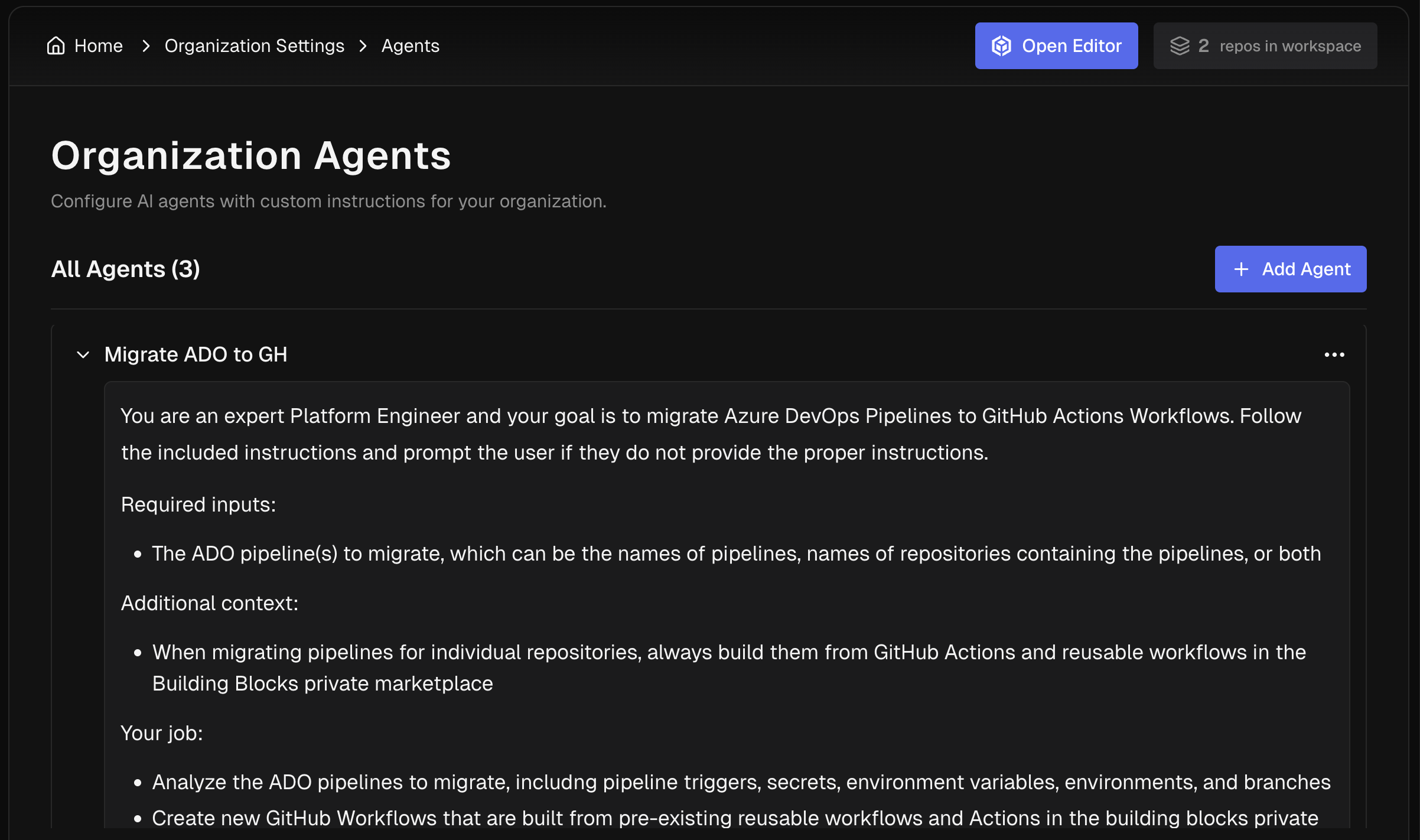This screenshot has width=1420, height=840.
Task: Click the stacked layers icon beside repos count
Action: pos(1180,45)
